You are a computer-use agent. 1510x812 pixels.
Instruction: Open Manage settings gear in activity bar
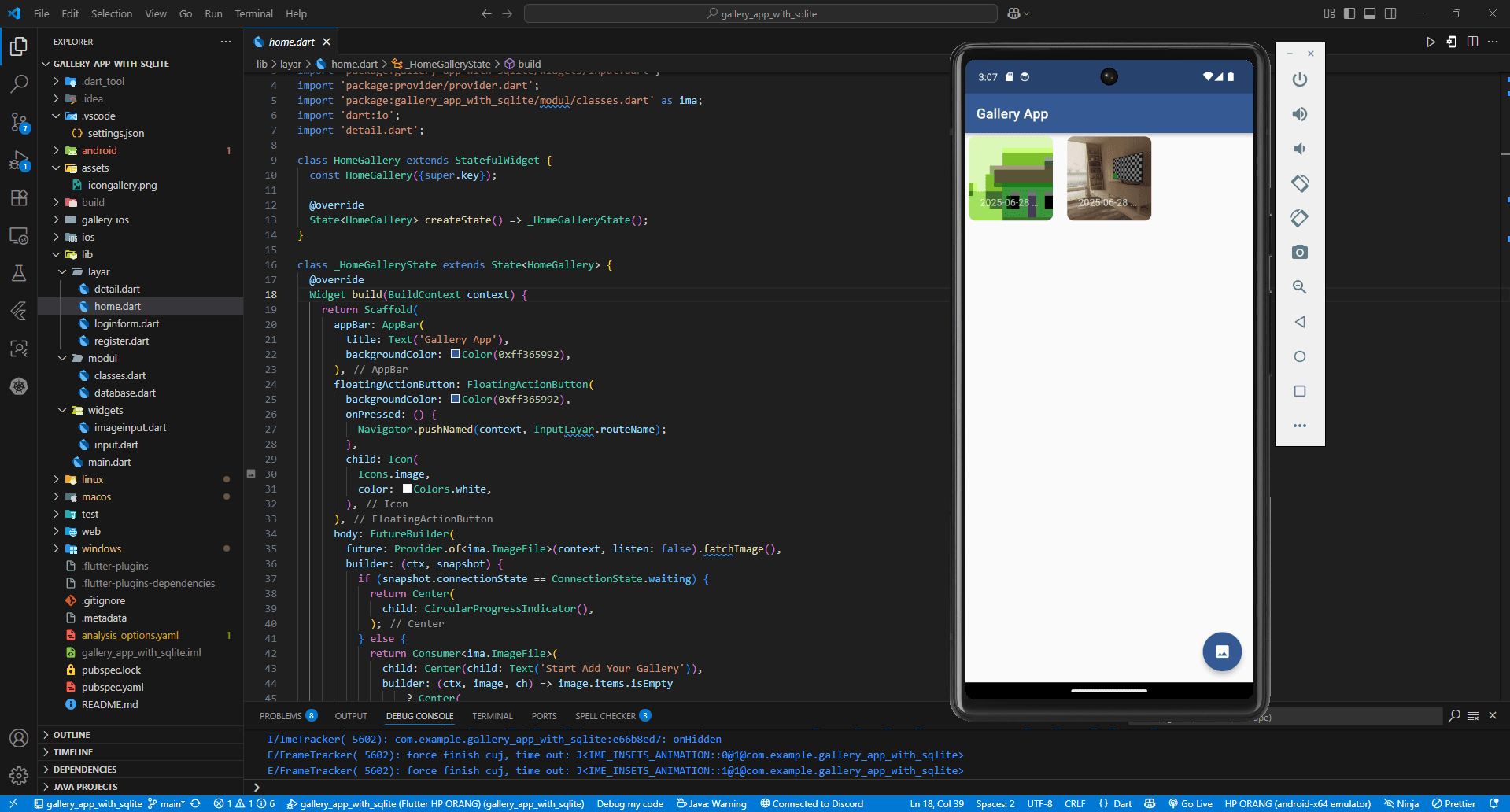19,776
